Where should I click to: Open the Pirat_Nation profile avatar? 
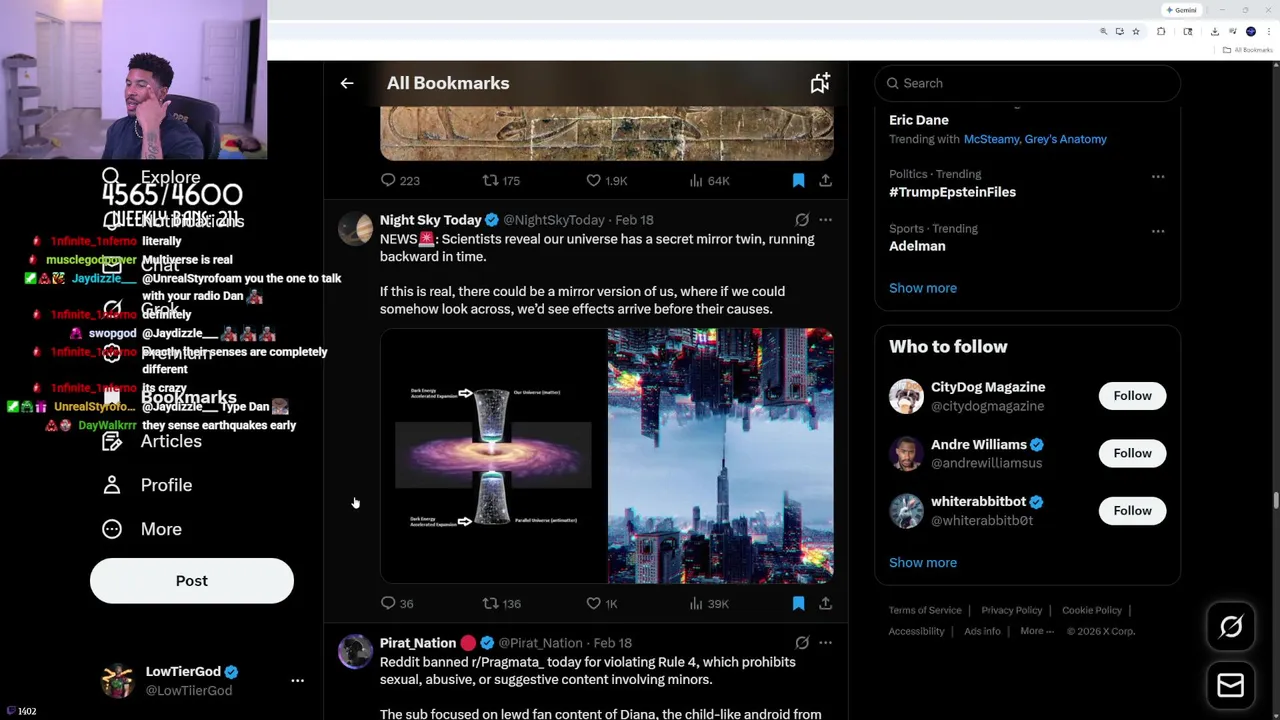click(x=355, y=652)
